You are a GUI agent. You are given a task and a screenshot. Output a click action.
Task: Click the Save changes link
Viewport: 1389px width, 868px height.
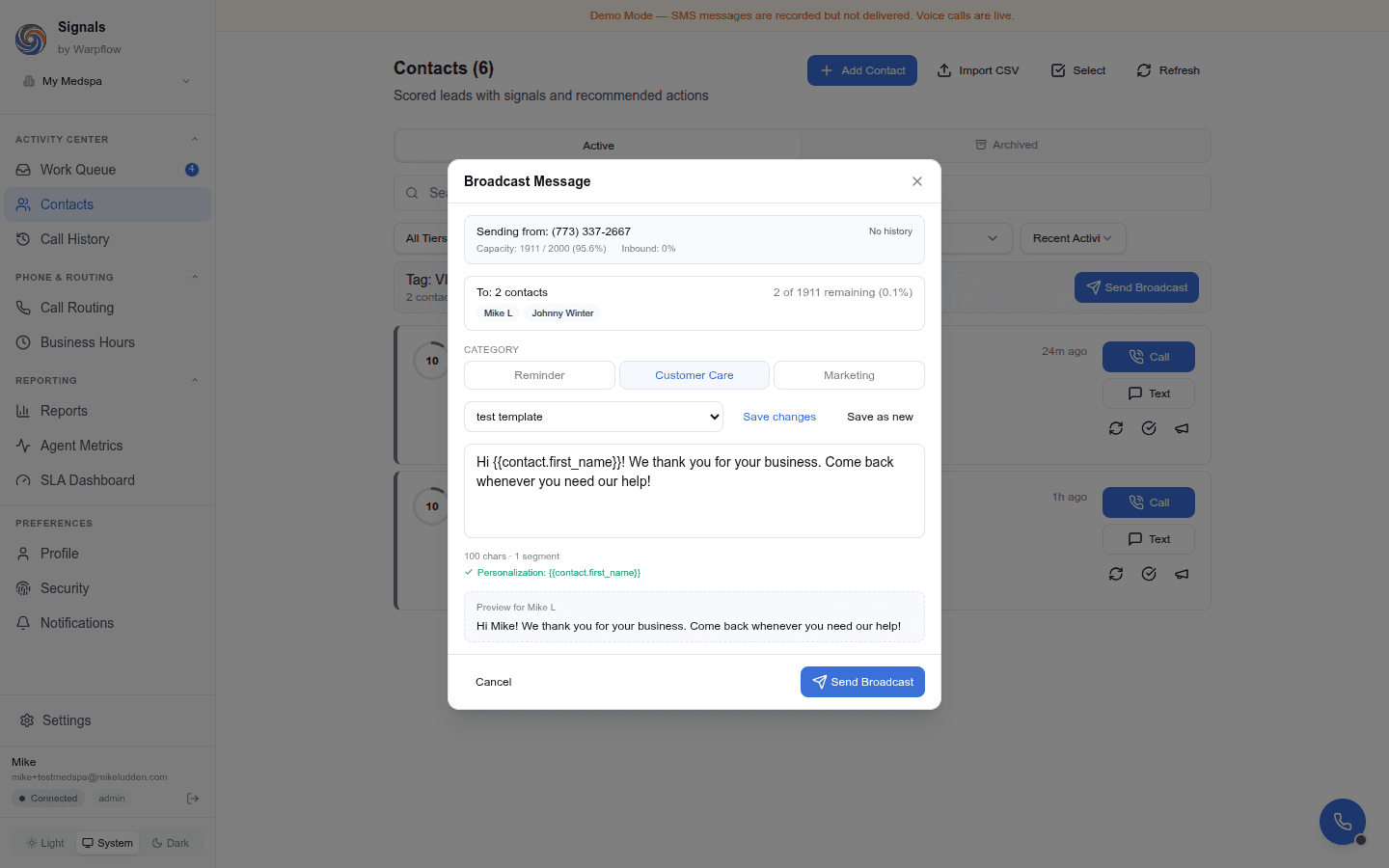tap(779, 416)
